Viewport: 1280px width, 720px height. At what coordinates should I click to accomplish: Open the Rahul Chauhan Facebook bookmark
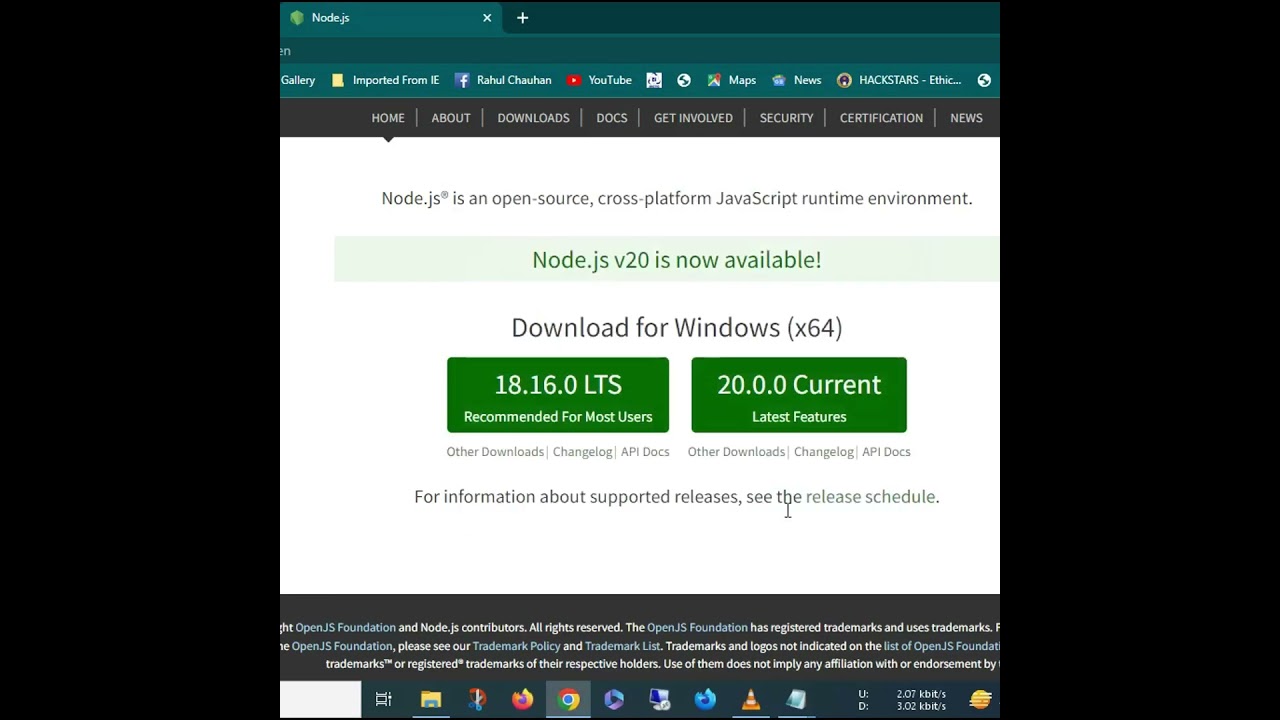[503, 80]
